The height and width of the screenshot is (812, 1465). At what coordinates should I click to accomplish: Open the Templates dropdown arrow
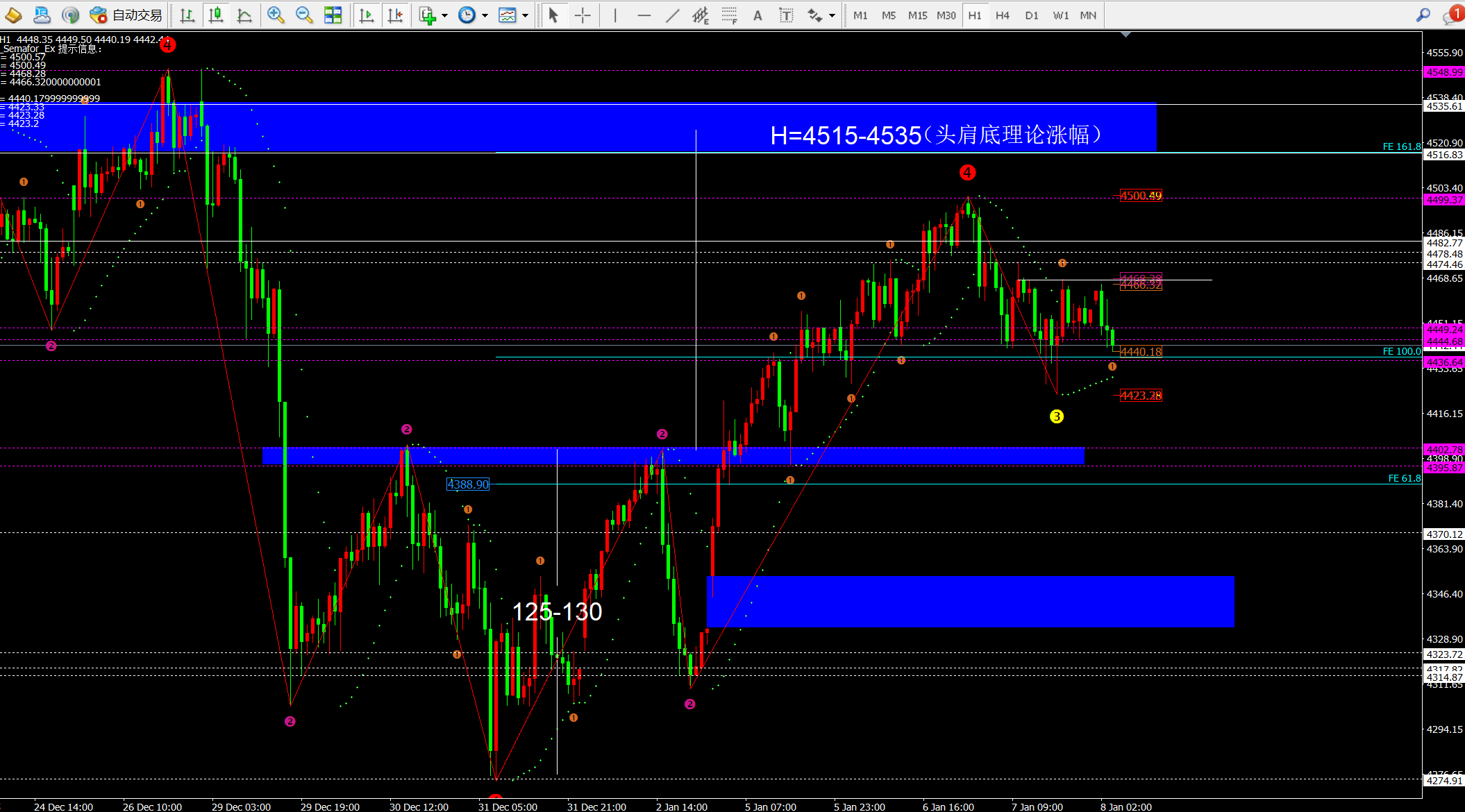[x=525, y=15]
